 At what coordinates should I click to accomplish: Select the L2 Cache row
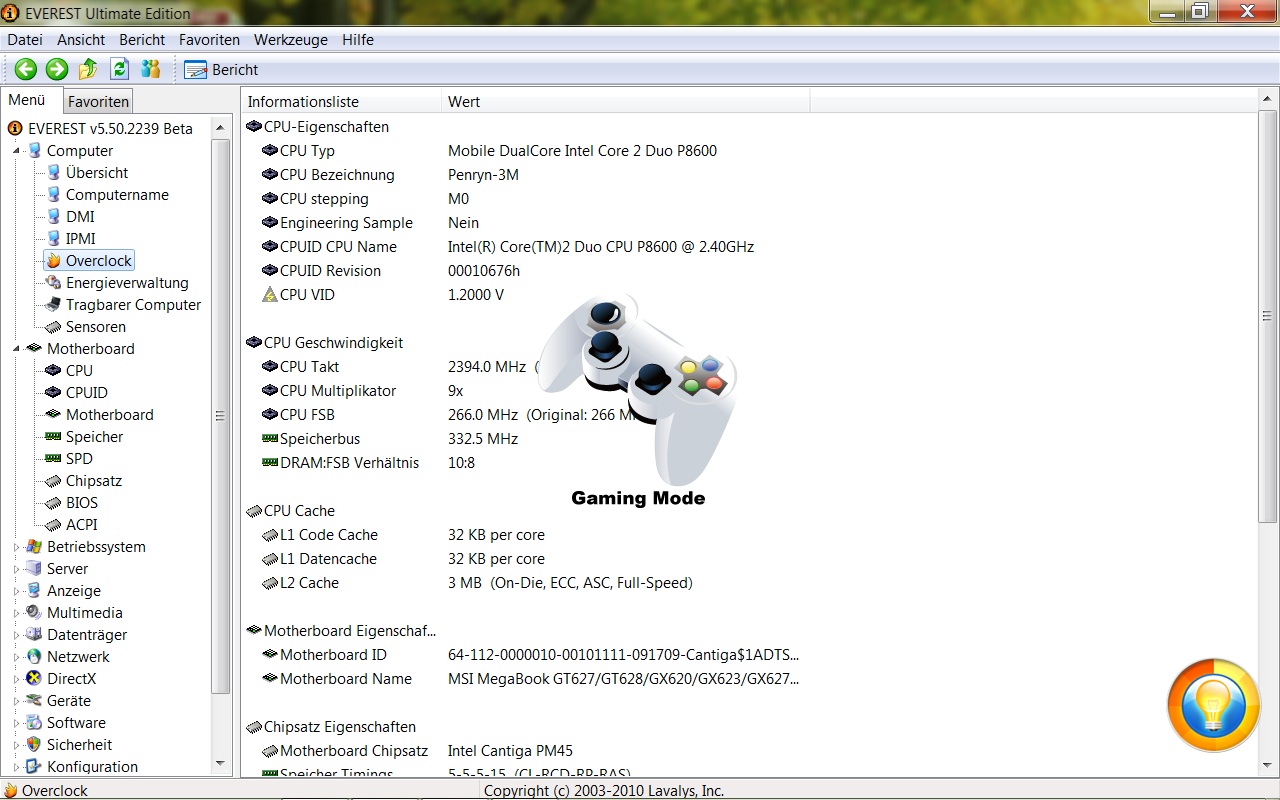526,583
